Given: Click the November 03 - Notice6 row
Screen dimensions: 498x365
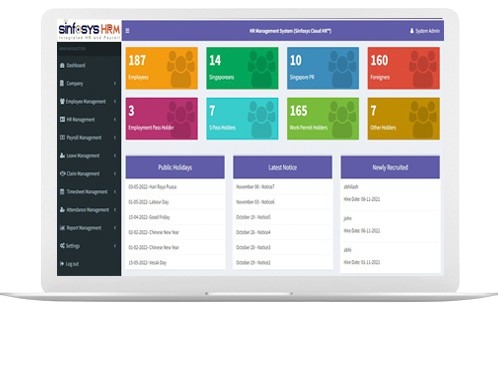Looking at the screenshot, I should pyautogui.click(x=283, y=202).
